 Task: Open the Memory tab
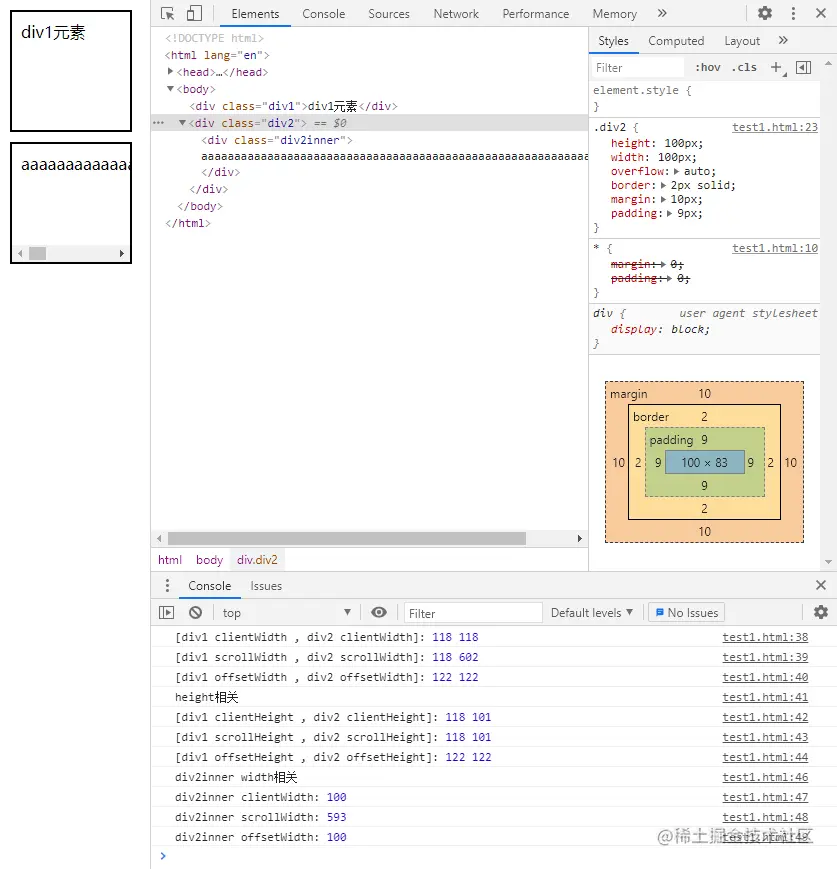(x=614, y=14)
